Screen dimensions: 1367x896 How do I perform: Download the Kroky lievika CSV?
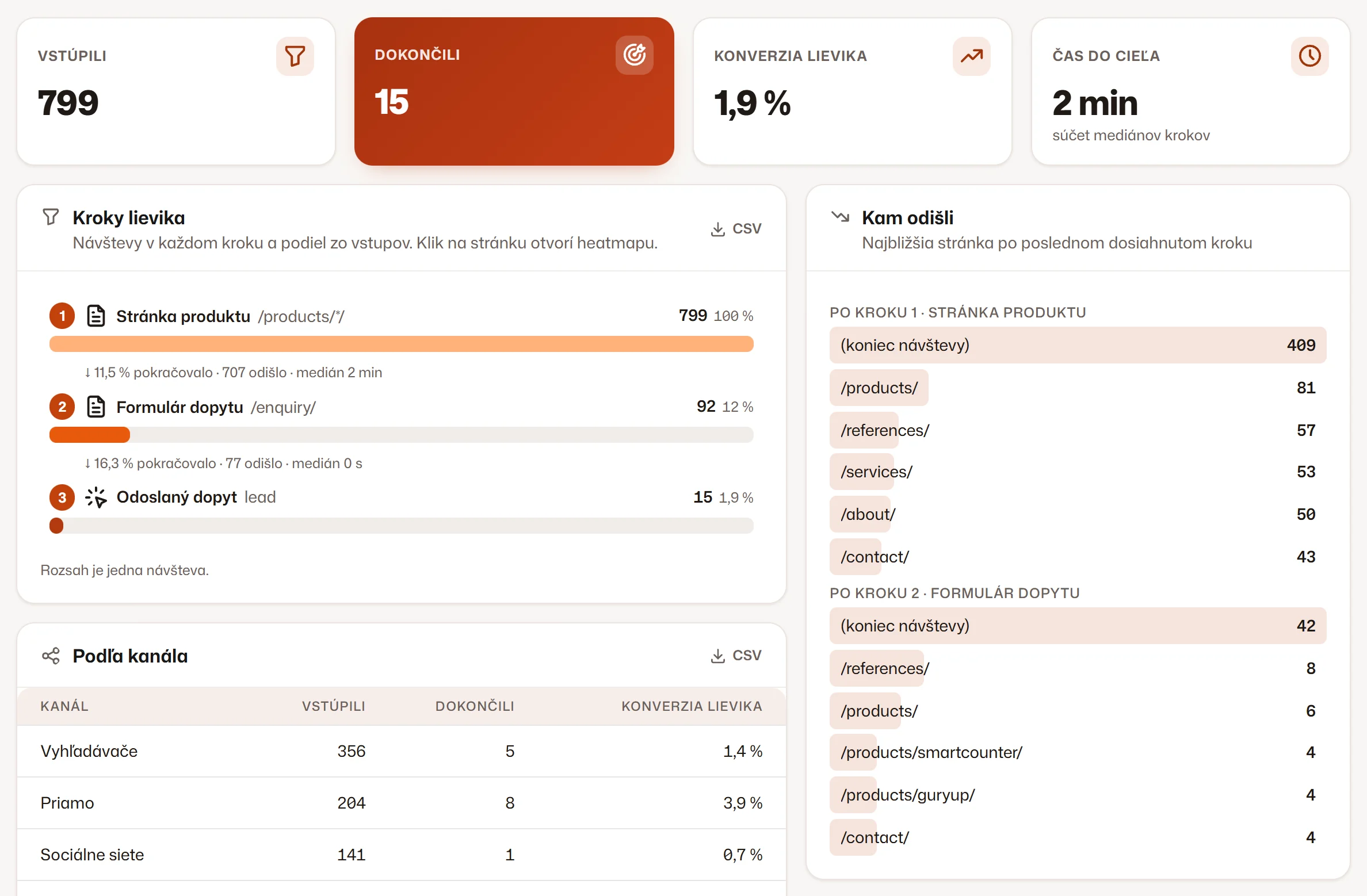click(736, 229)
